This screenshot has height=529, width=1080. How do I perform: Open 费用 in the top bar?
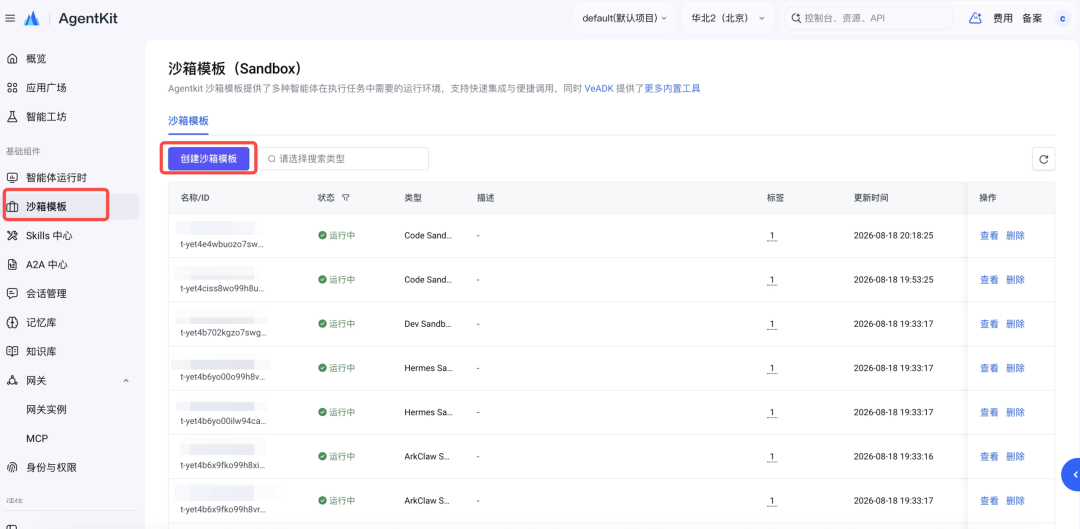tap(1002, 19)
